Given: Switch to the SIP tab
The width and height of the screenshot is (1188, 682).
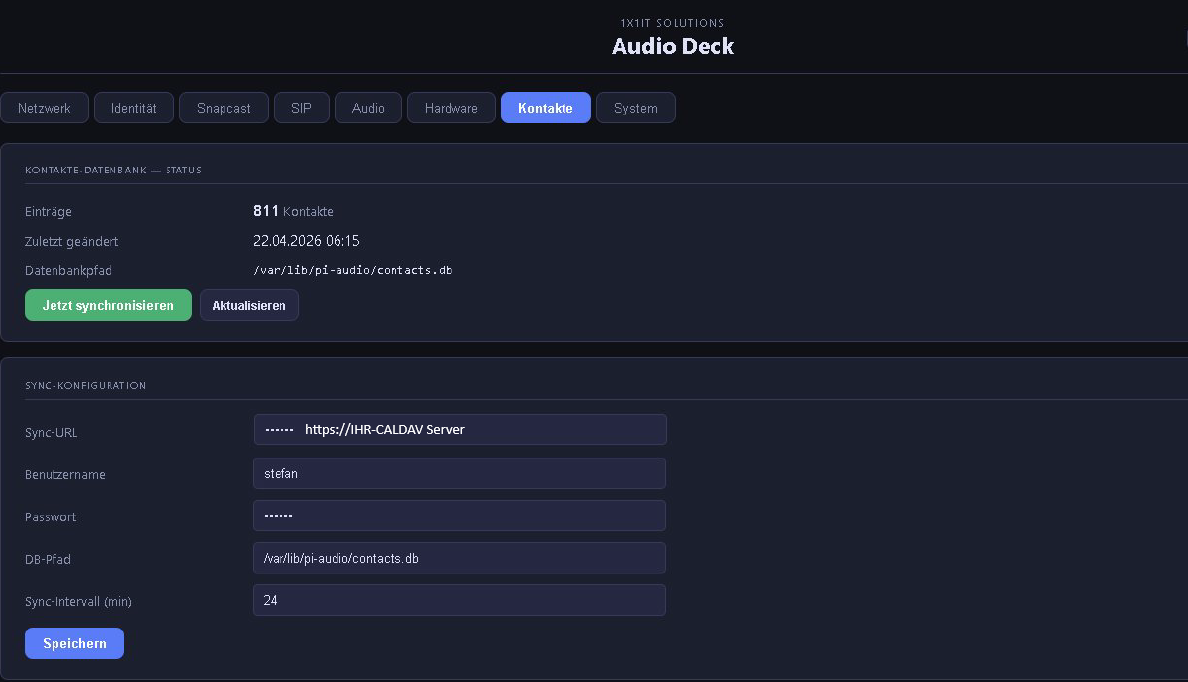Looking at the screenshot, I should tap(301, 107).
